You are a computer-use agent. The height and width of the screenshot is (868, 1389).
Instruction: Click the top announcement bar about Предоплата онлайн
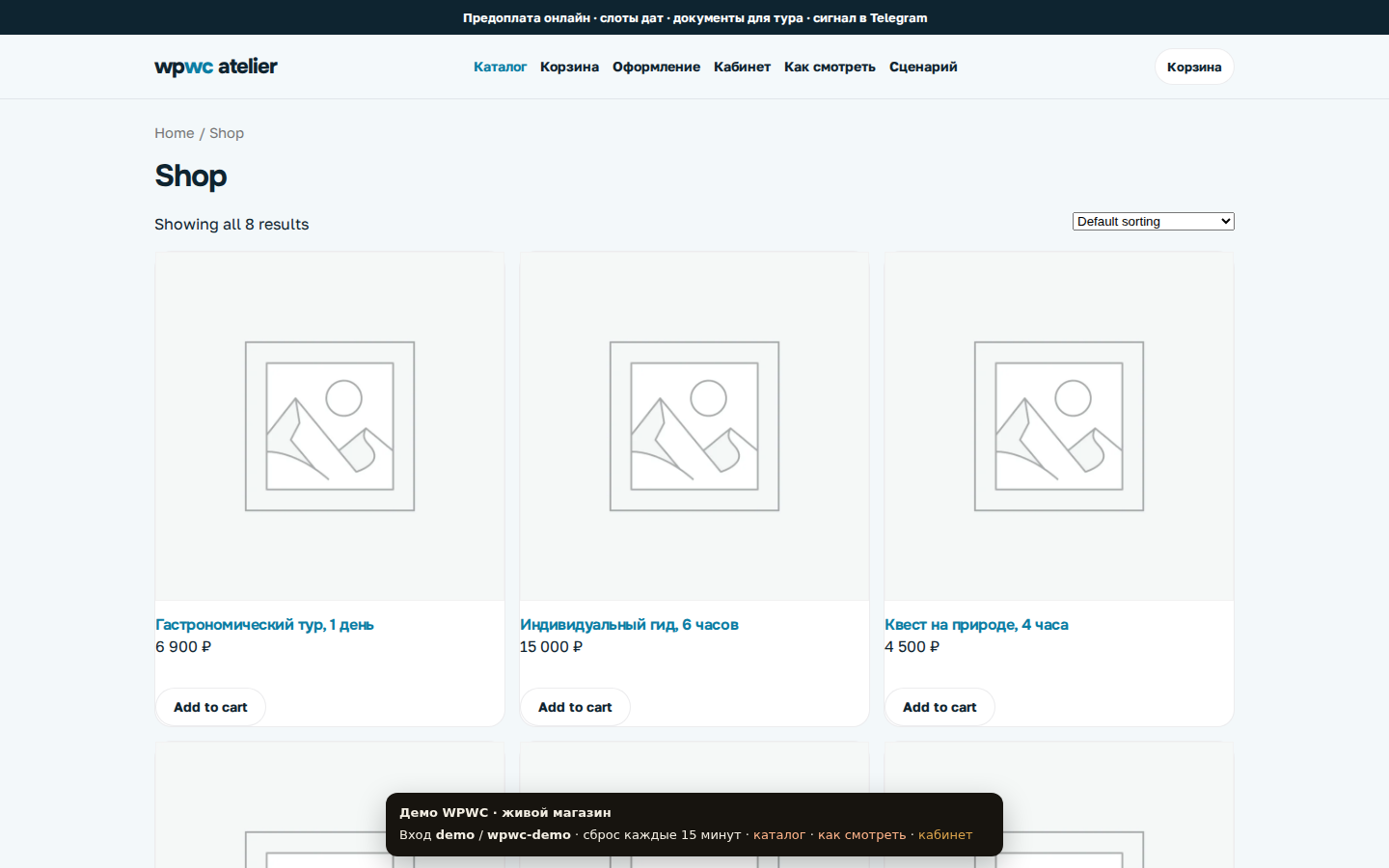(694, 17)
